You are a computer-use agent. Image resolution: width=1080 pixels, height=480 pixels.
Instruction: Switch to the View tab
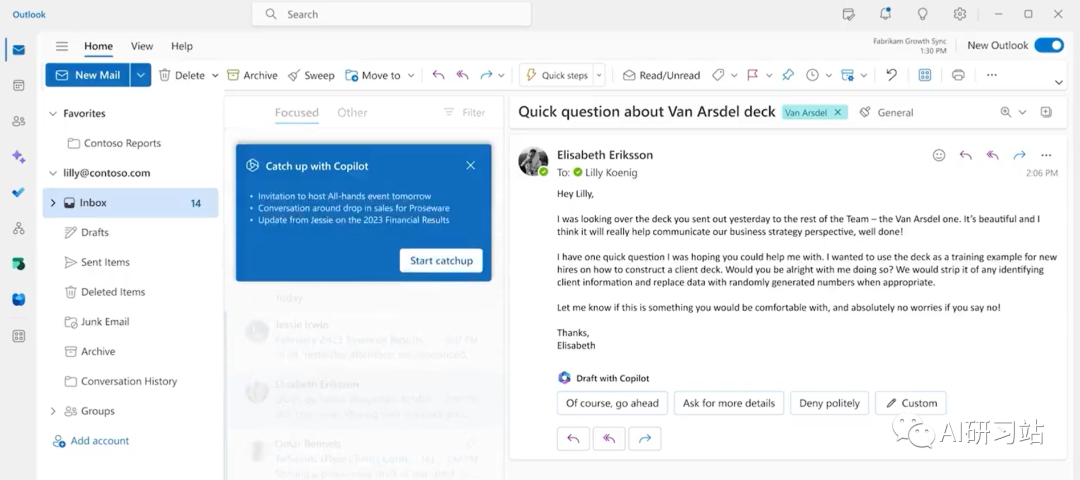(x=142, y=46)
